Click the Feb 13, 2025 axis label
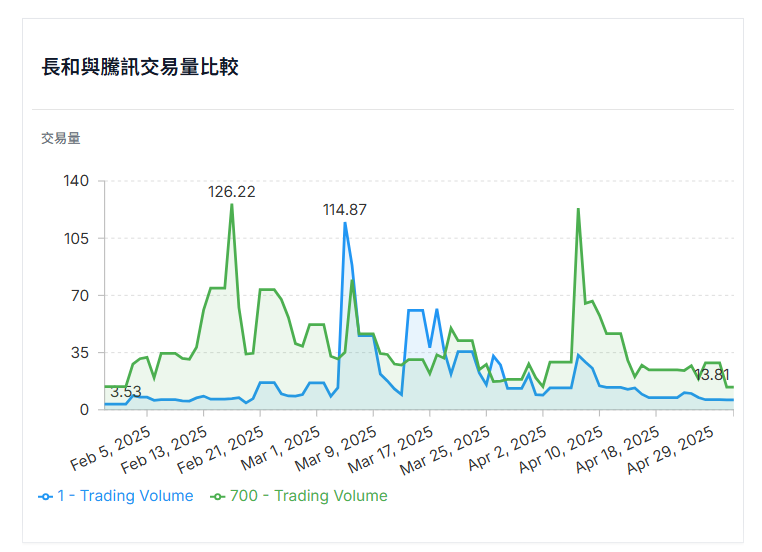Screen dimensions: 762x552 pos(164,450)
